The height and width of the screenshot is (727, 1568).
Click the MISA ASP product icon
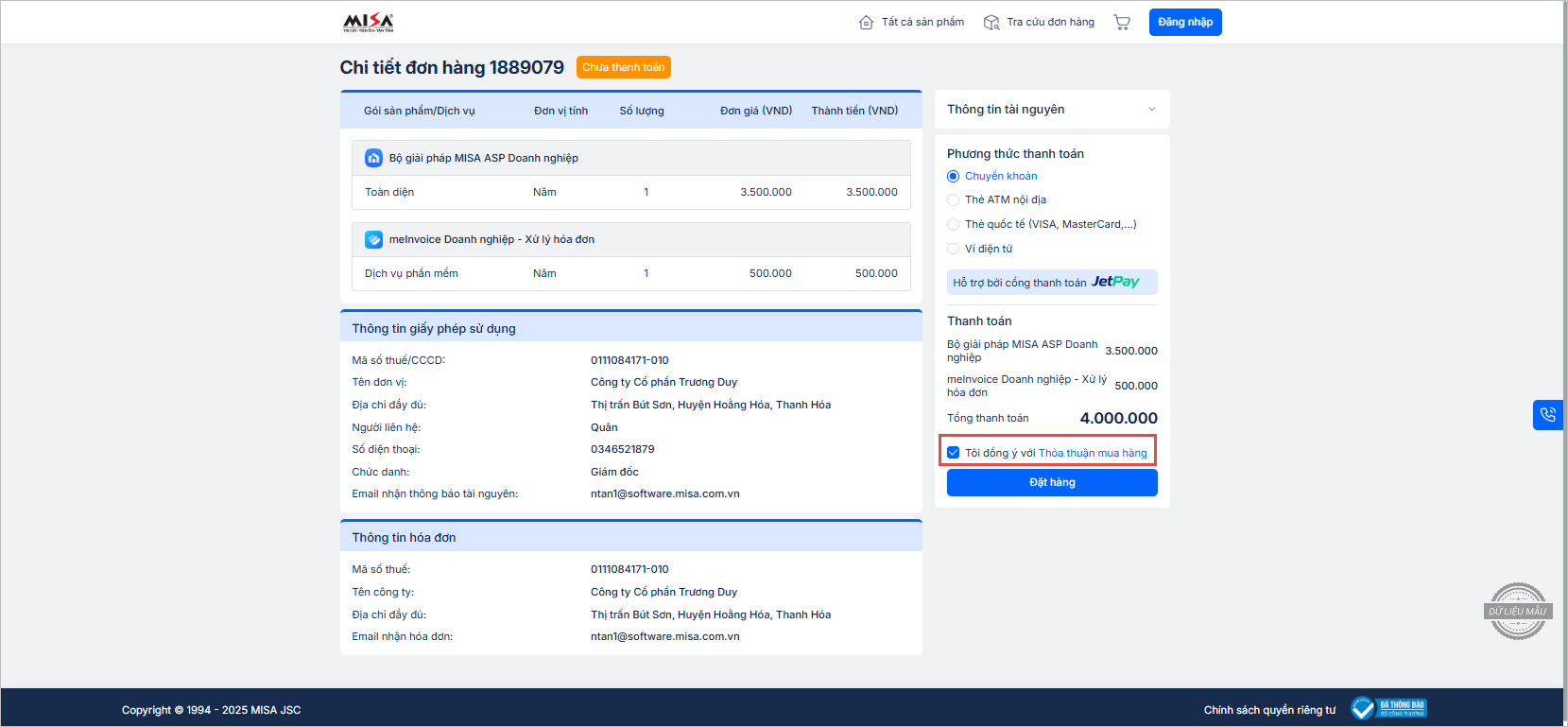pyautogui.click(x=373, y=158)
